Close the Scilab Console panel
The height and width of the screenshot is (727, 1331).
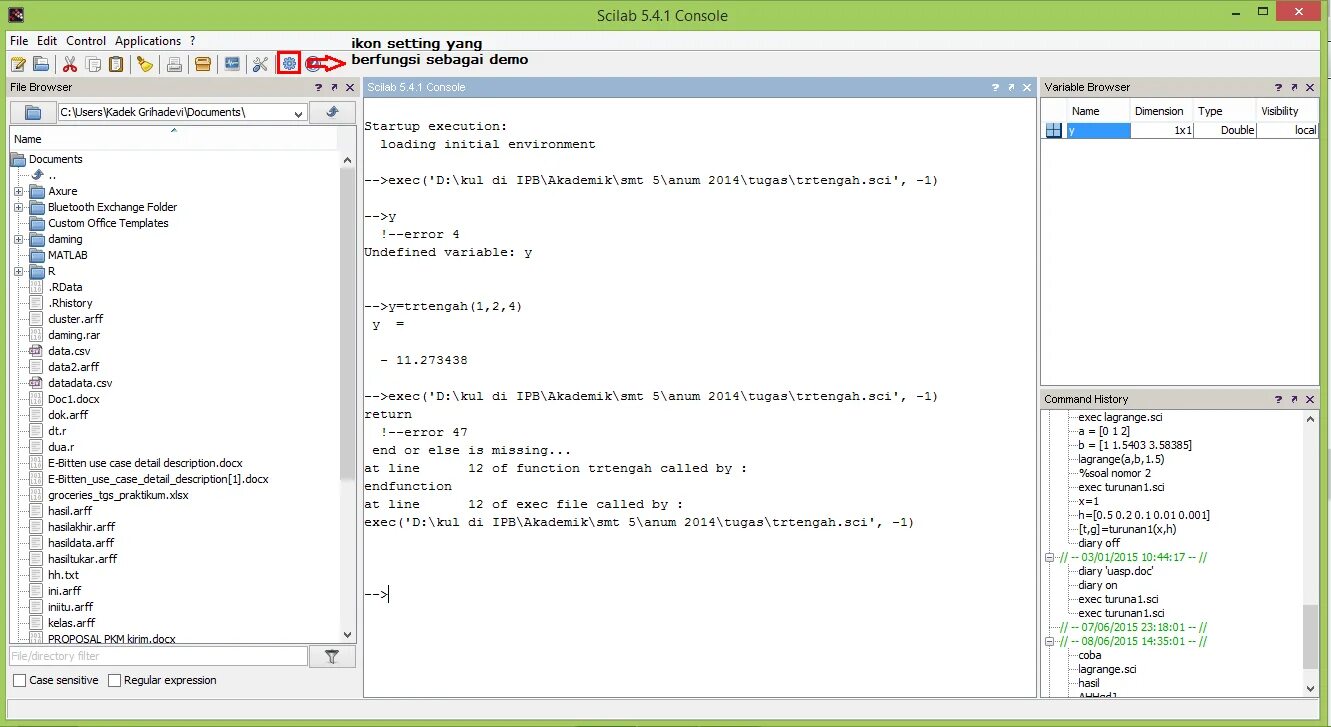tap(1027, 88)
